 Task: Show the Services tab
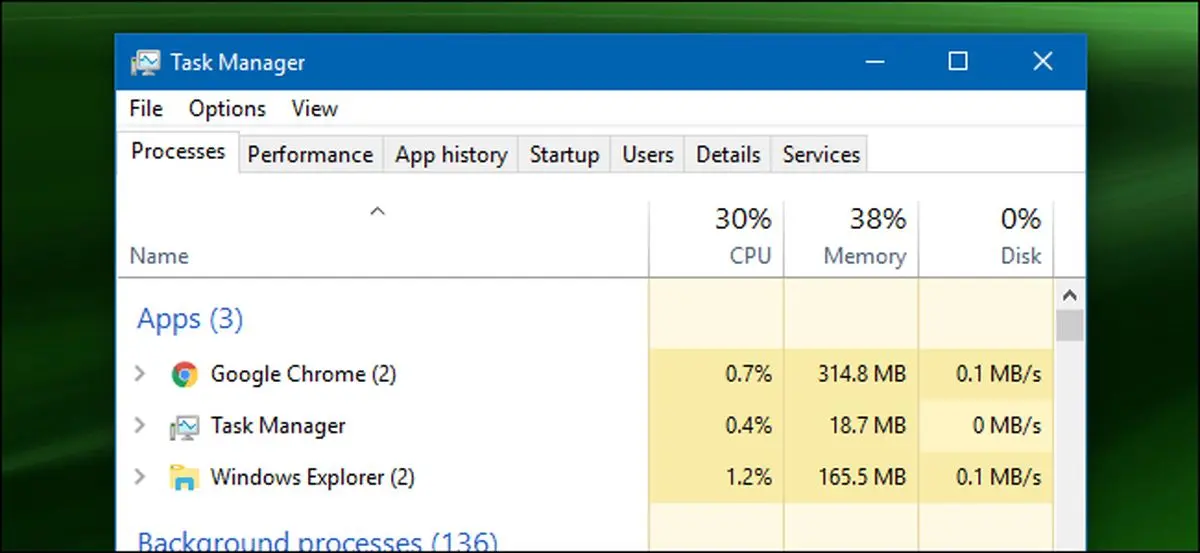tap(821, 155)
